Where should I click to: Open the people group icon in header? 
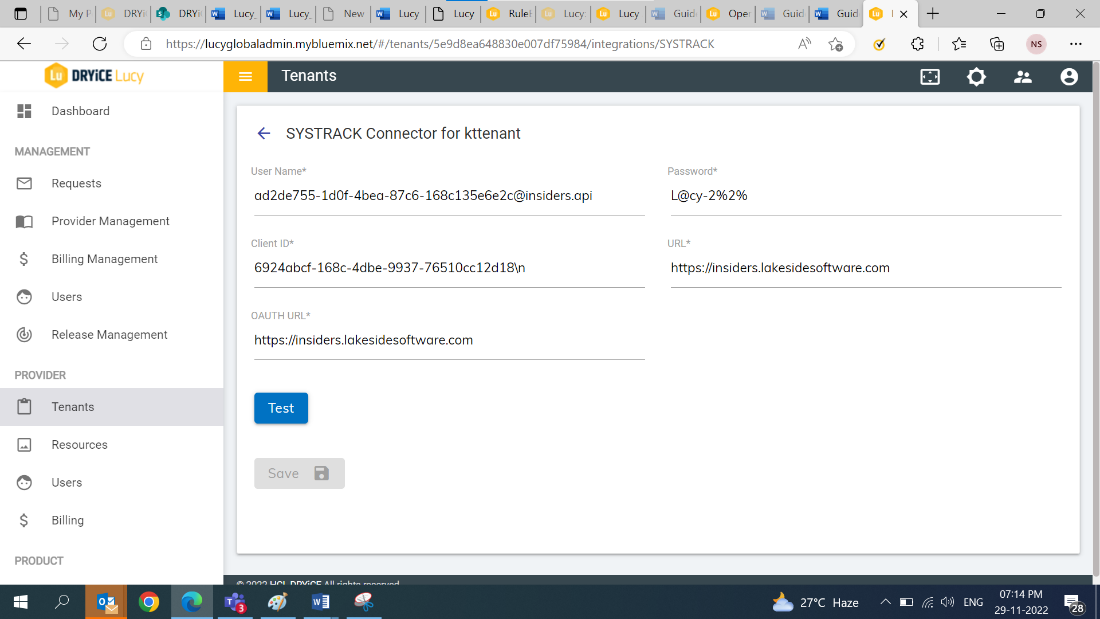[x=1022, y=76]
